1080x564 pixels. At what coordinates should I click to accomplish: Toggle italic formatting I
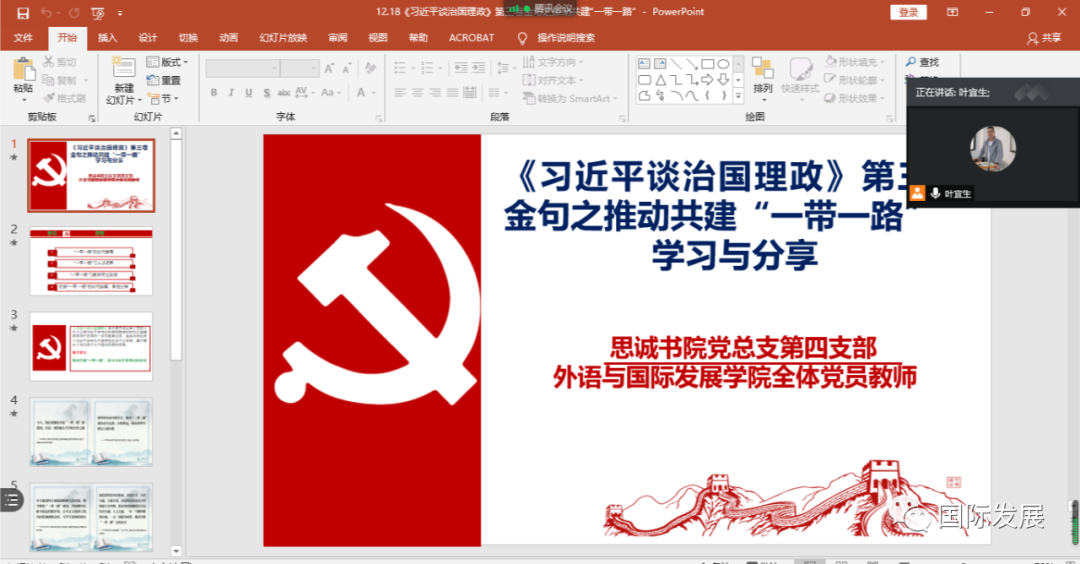(x=231, y=92)
